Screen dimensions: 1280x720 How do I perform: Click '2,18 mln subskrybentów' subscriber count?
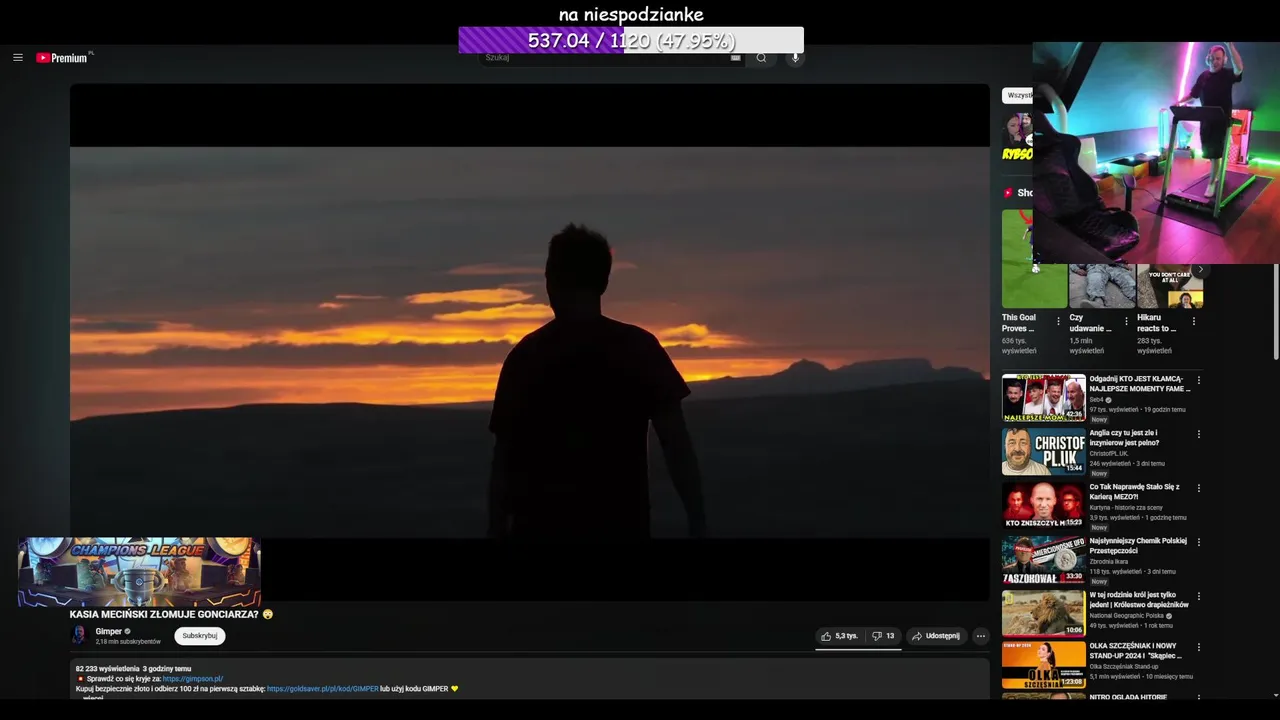[128, 642]
